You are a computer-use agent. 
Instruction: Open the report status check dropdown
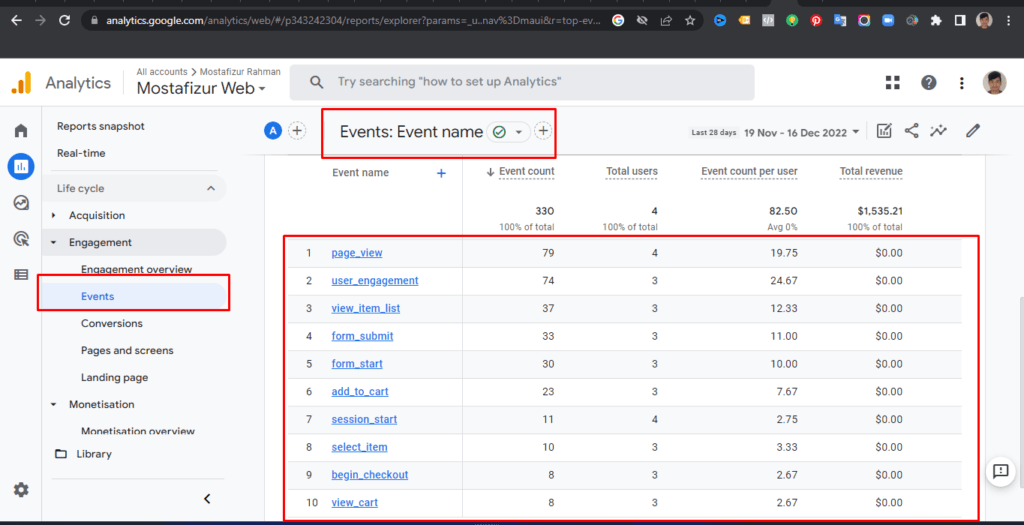(508, 132)
